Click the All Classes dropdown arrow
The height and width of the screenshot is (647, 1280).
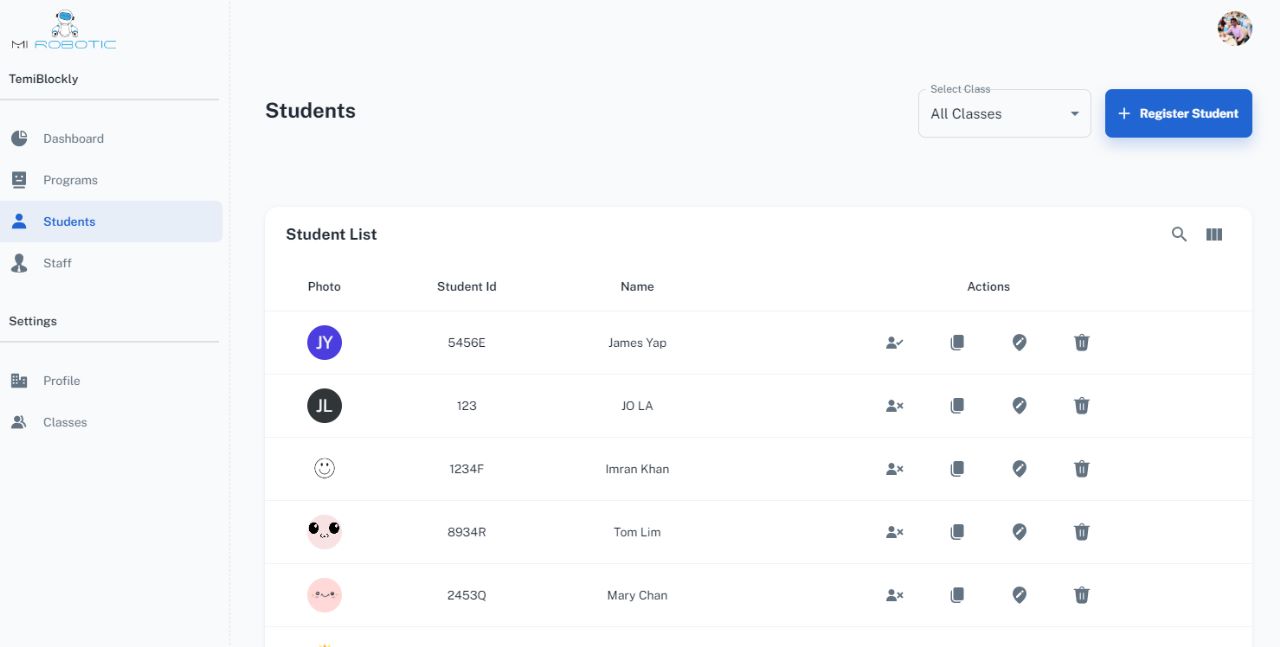tap(1075, 114)
